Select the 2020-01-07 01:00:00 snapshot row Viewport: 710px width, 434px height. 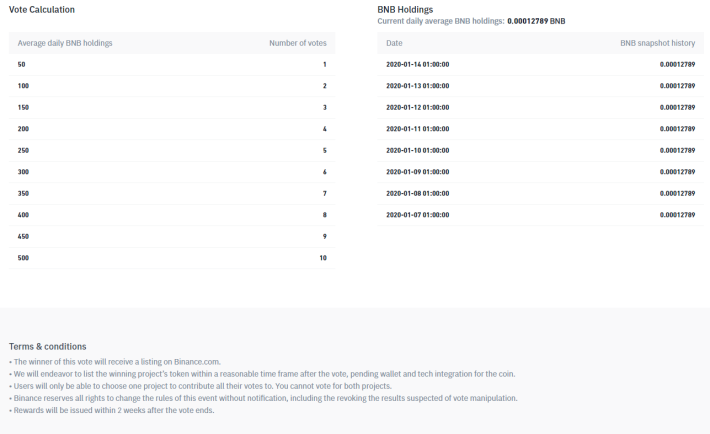tap(540, 215)
